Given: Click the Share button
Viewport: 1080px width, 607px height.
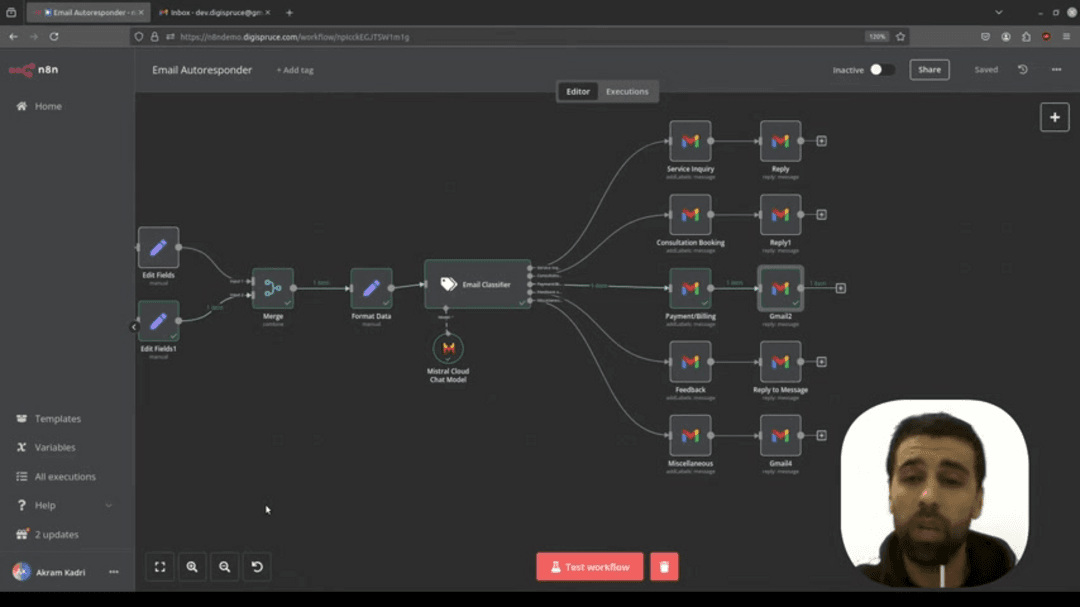Looking at the screenshot, I should click(x=929, y=69).
